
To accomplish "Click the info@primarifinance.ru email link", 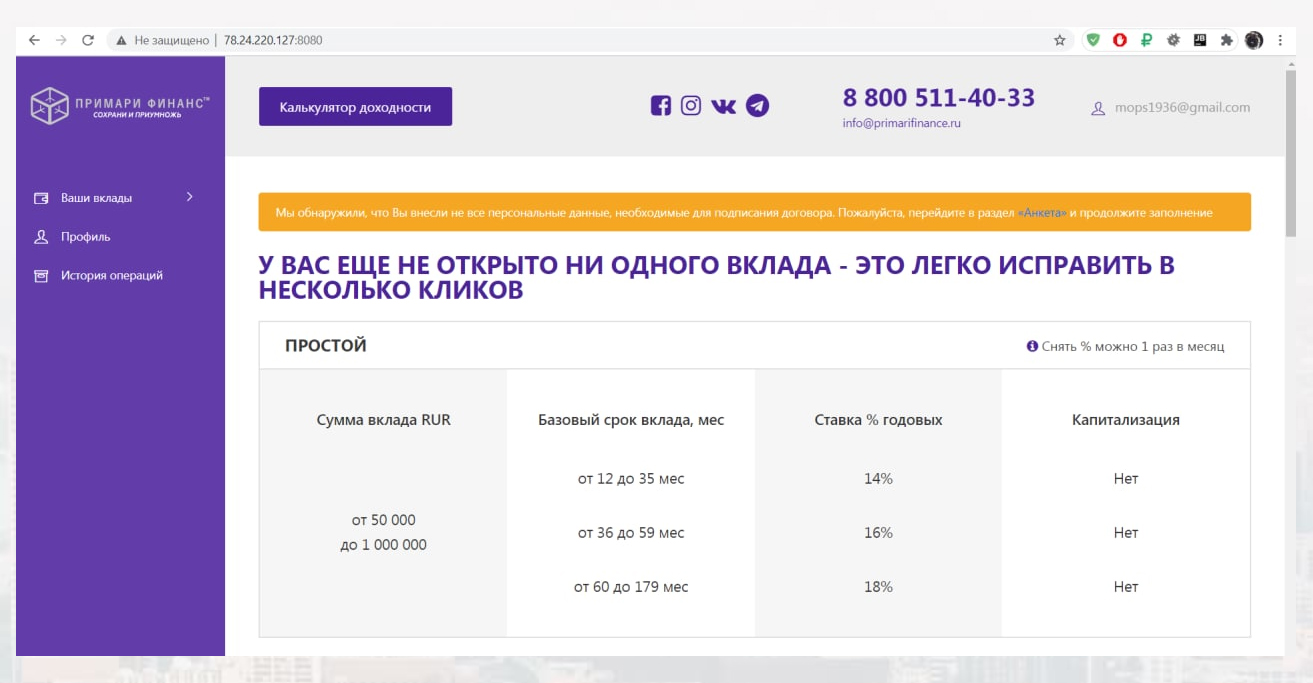I will pos(901,124).
